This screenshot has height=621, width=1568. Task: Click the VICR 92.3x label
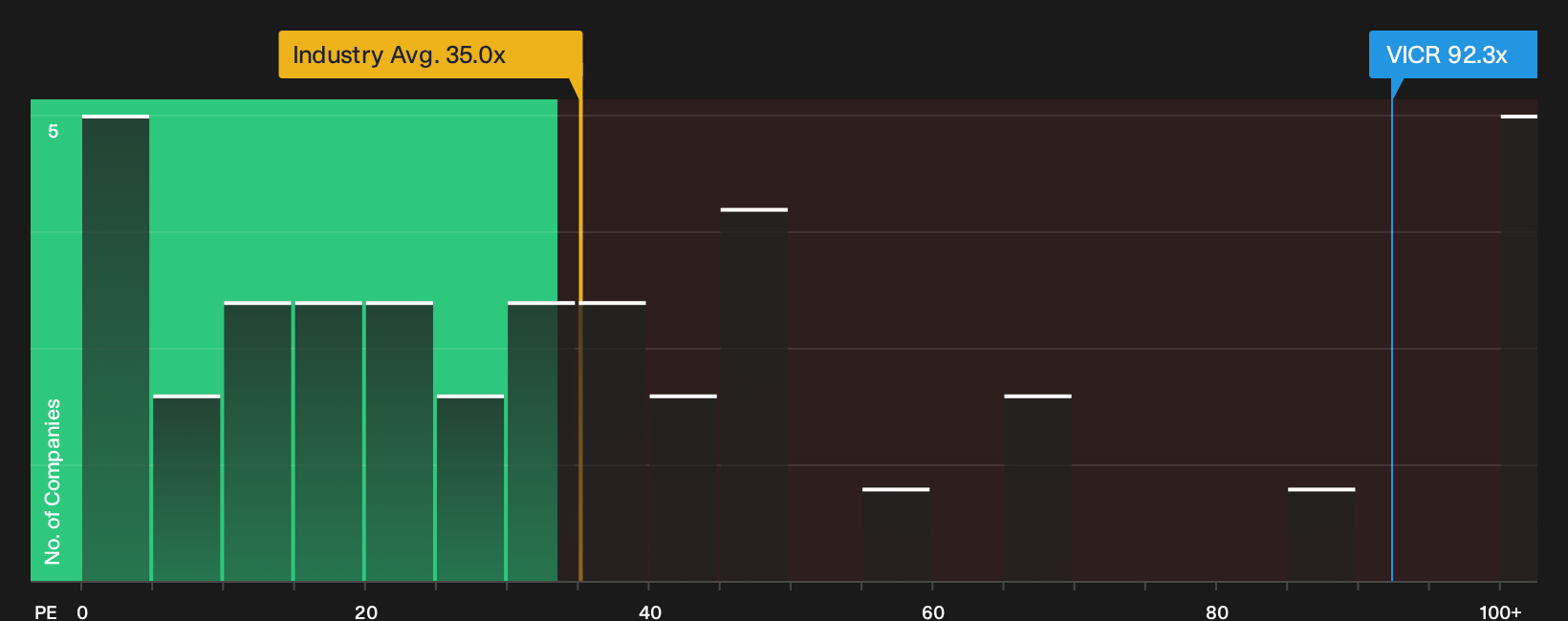coord(1452,54)
